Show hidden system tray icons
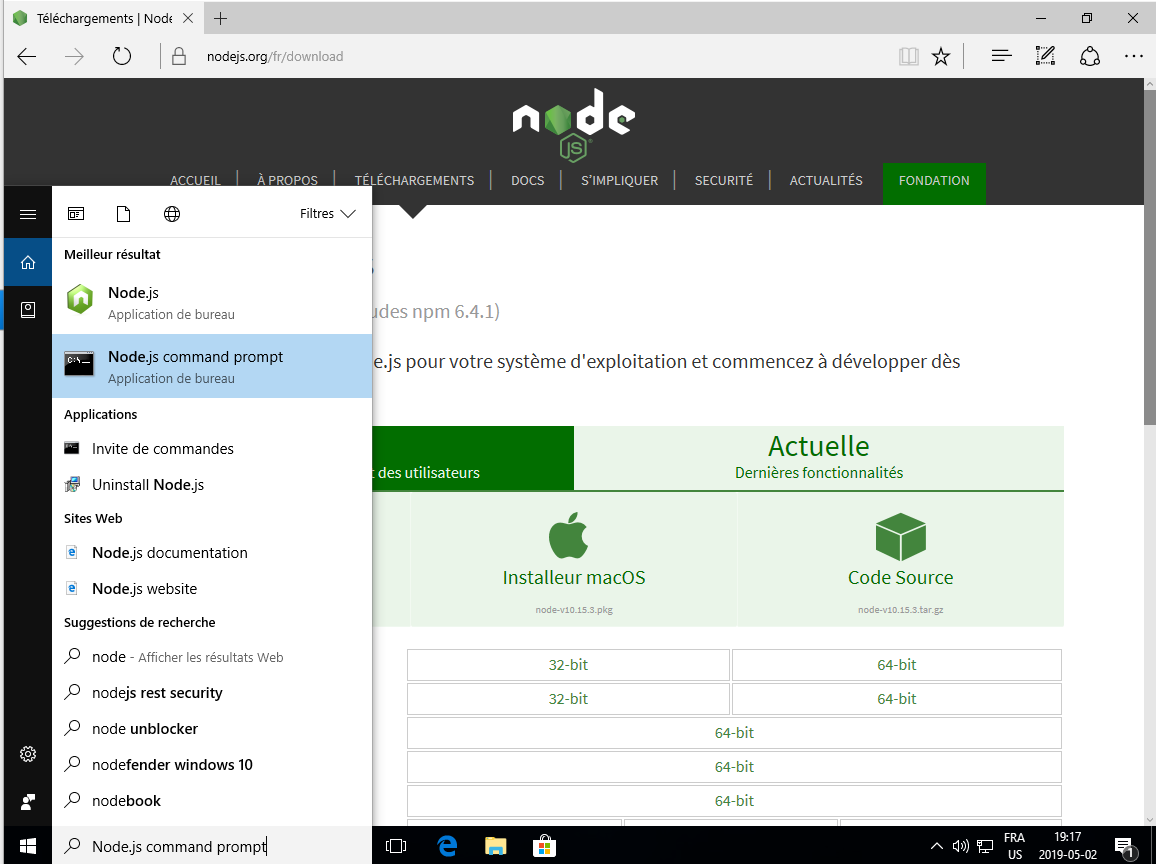 click(x=937, y=845)
